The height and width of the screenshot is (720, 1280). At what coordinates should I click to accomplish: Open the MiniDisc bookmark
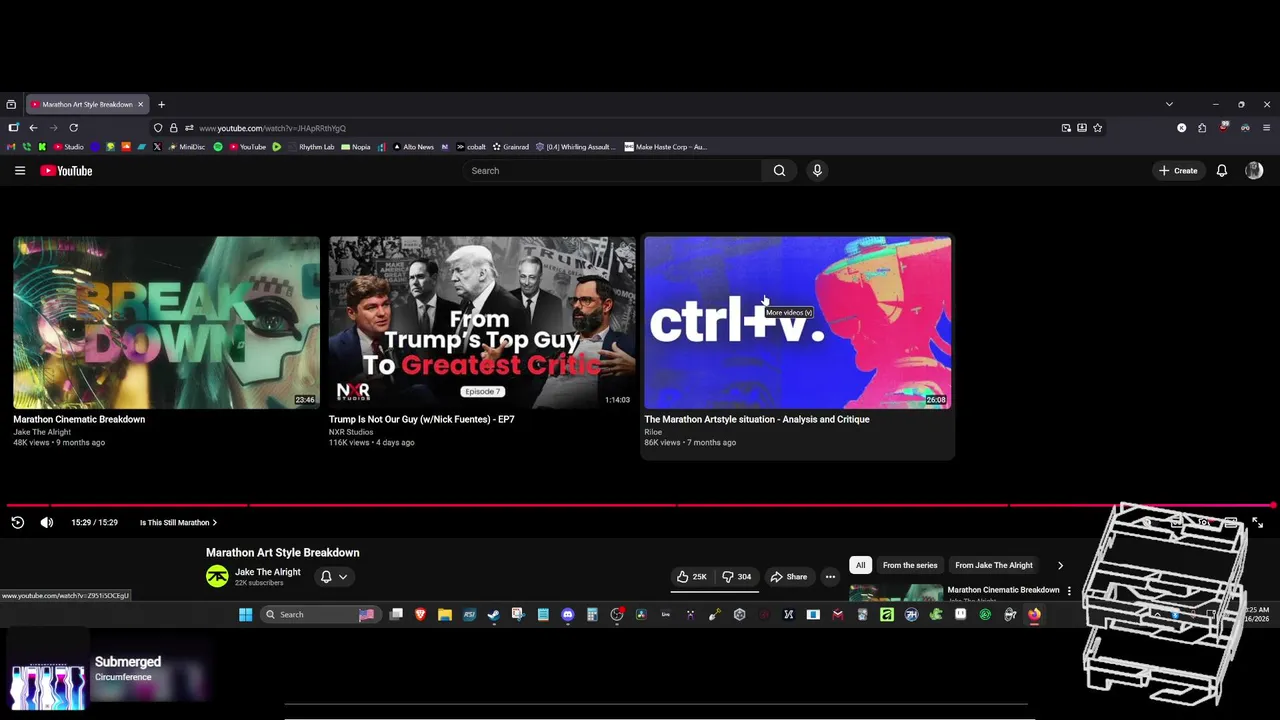[186, 147]
